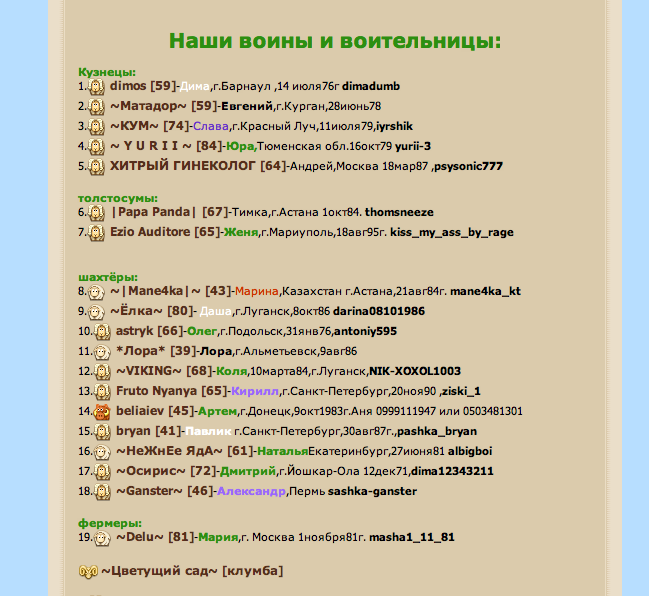Click the contact name mane4ka_kt

tap(486, 291)
